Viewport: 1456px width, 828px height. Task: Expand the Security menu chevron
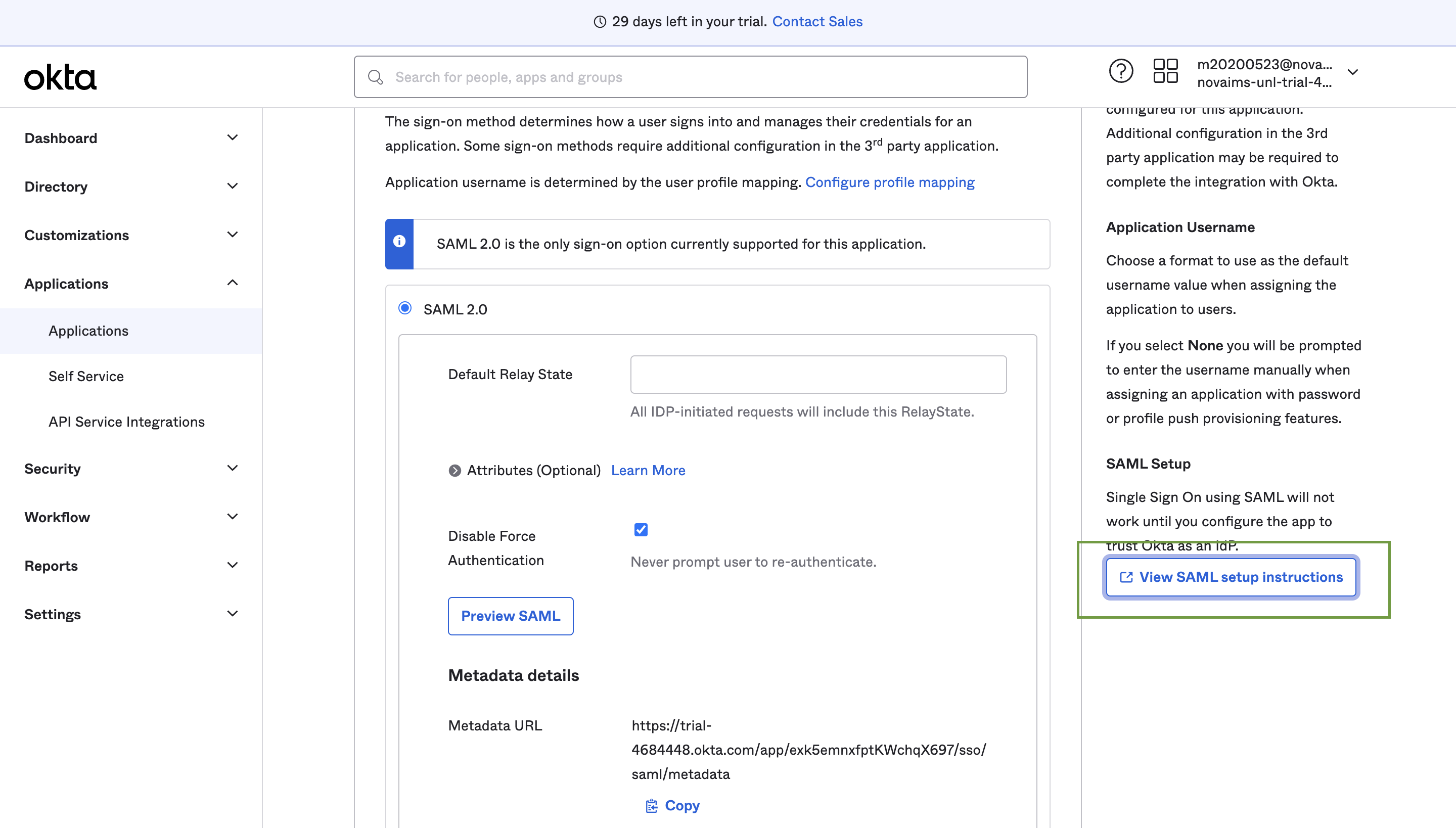(x=233, y=468)
